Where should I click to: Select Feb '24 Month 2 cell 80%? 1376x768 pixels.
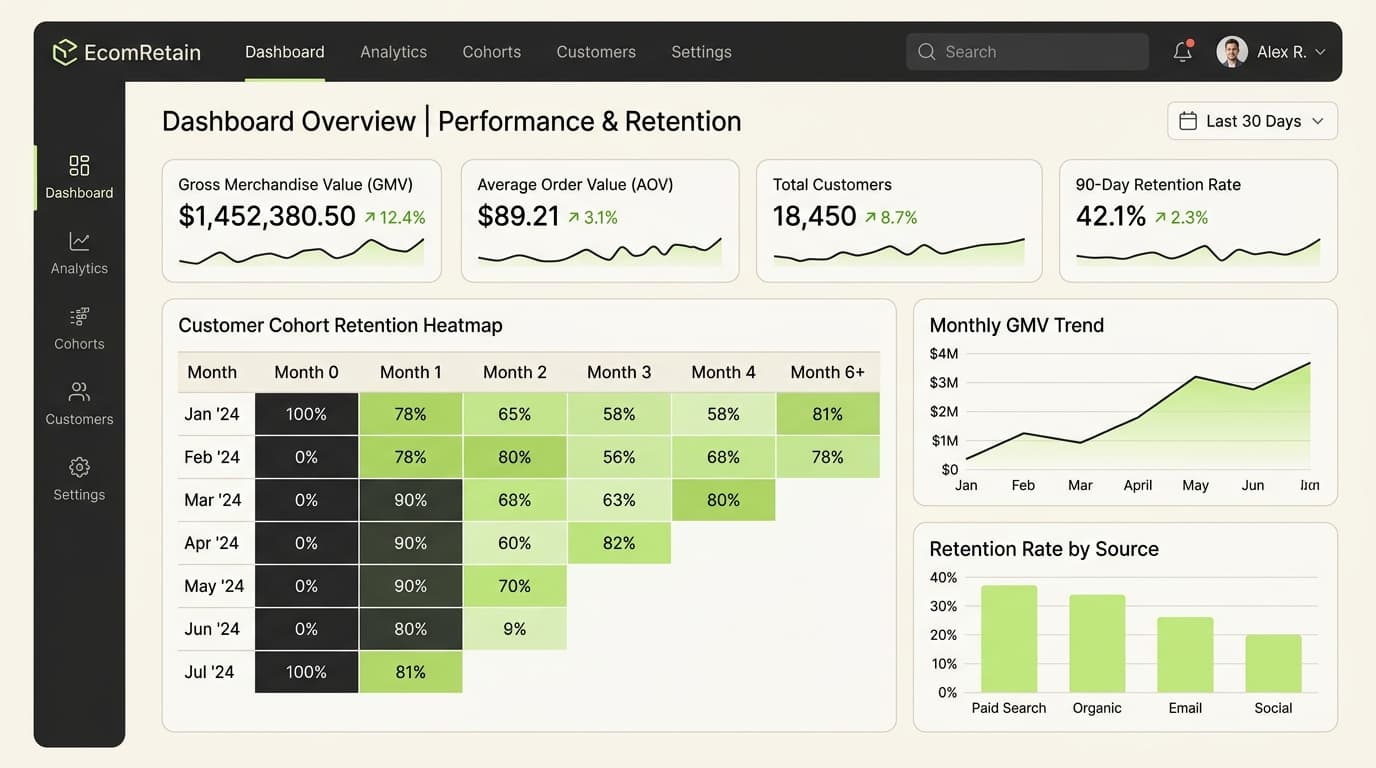coord(515,457)
